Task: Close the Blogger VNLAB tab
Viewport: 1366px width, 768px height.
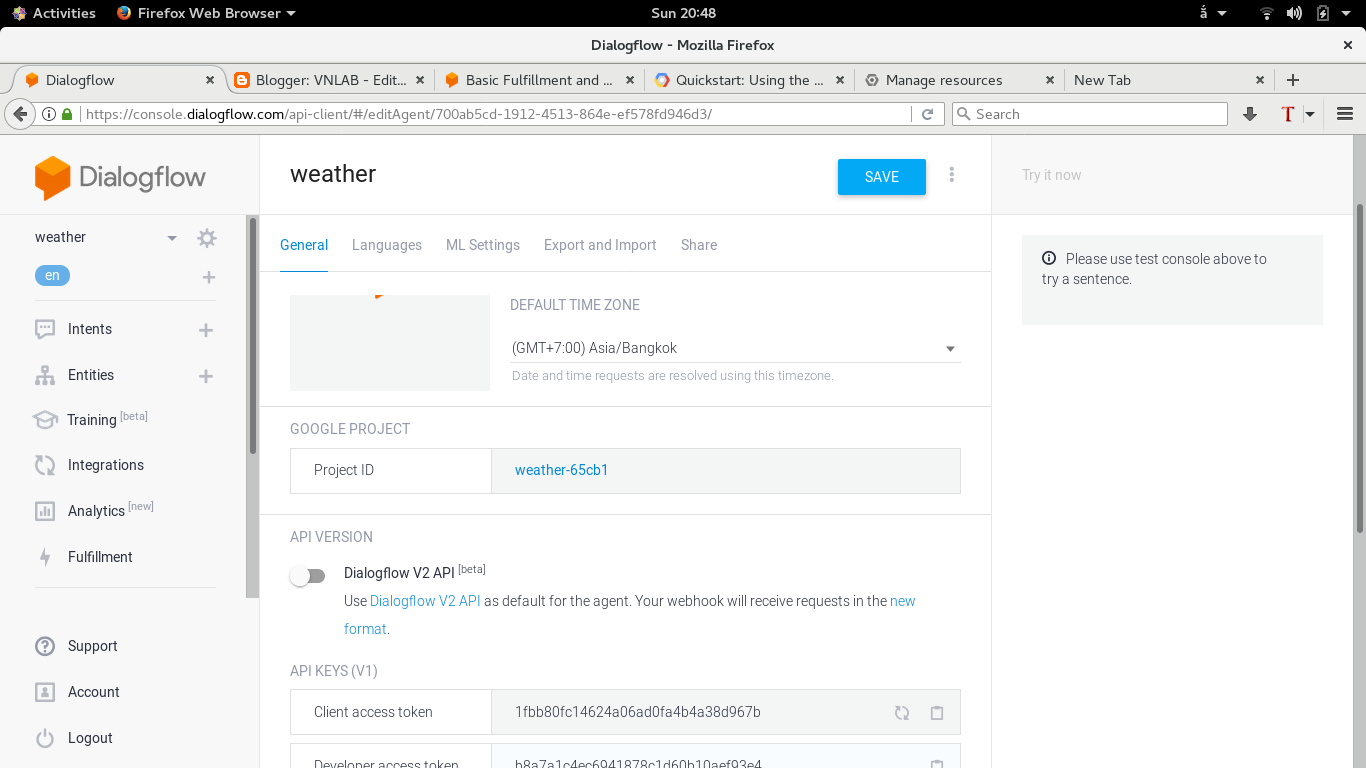Action: (x=420, y=80)
